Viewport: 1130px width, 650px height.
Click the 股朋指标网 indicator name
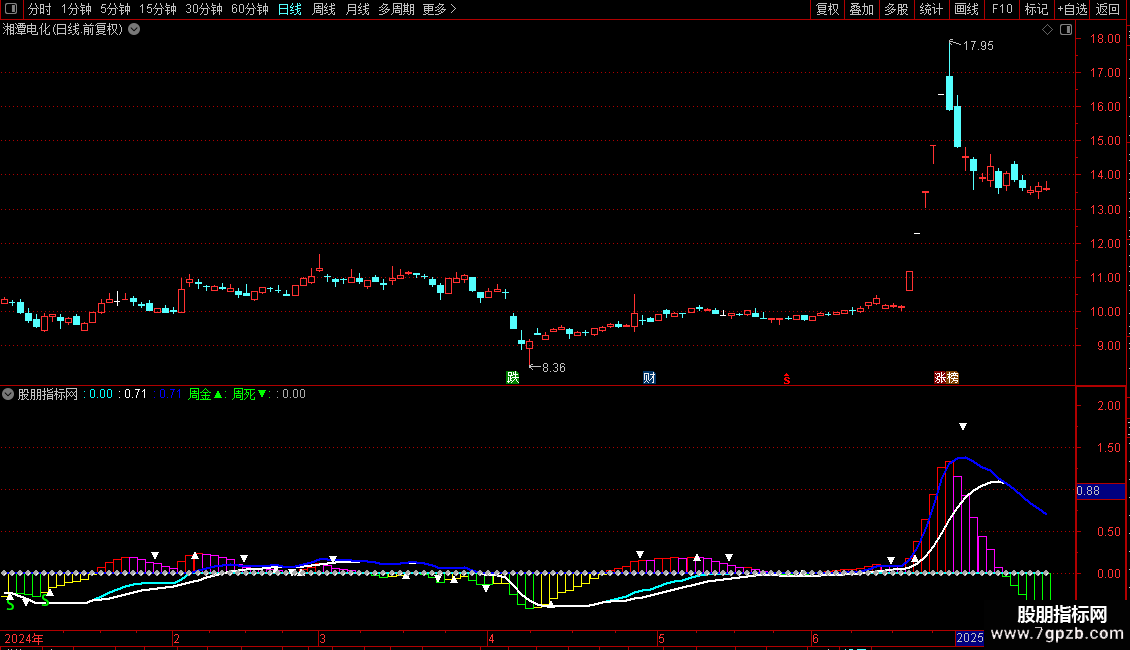tap(48, 394)
